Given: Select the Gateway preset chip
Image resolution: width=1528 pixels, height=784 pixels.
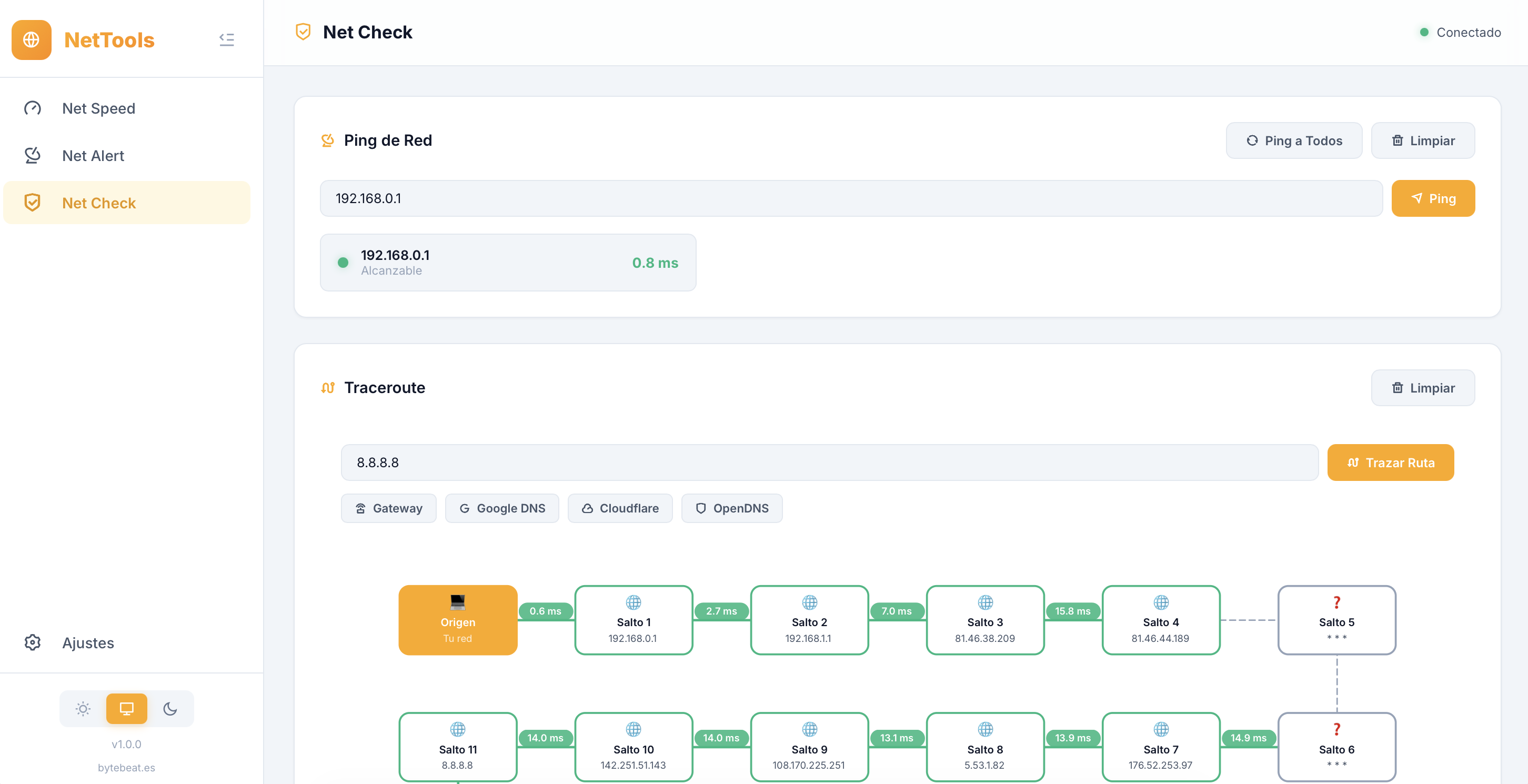Looking at the screenshot, I should [388, 508].
